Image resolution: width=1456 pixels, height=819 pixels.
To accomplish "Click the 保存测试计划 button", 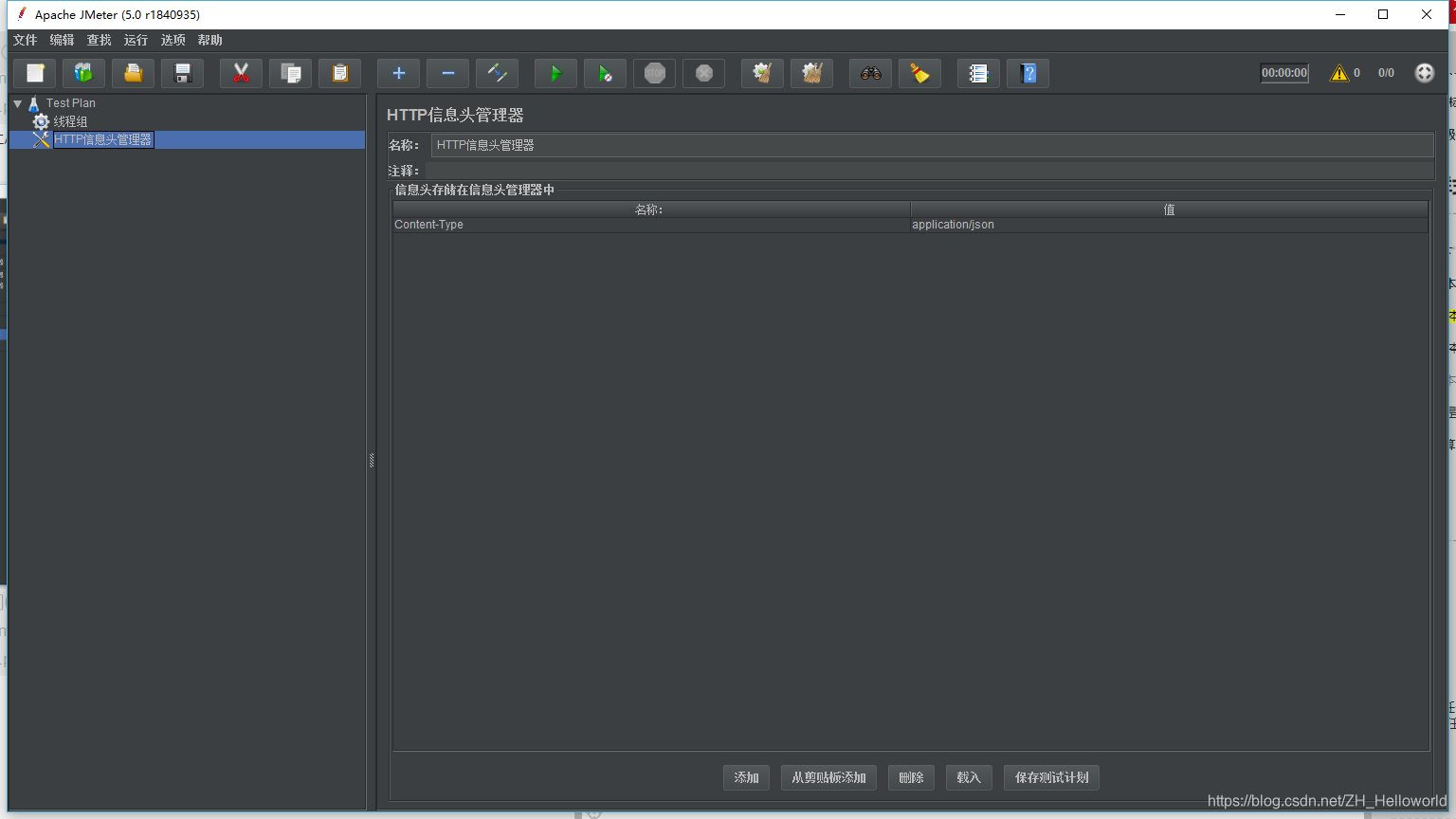I will pos(1051,777).
